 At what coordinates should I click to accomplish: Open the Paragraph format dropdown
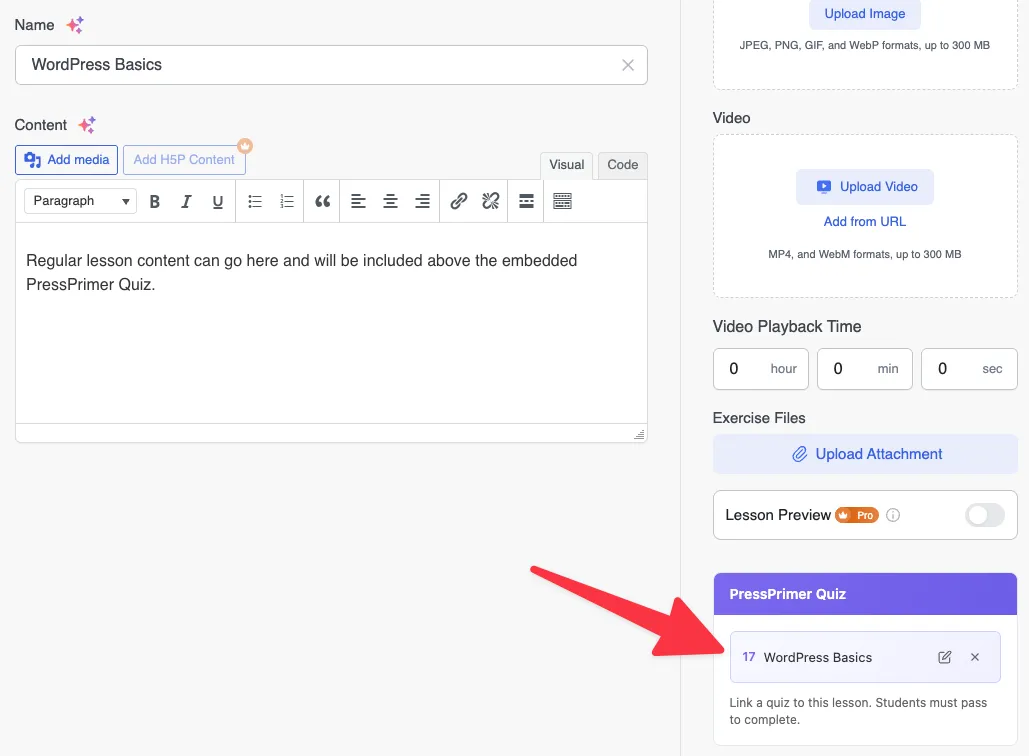click(x=80, y=201)
